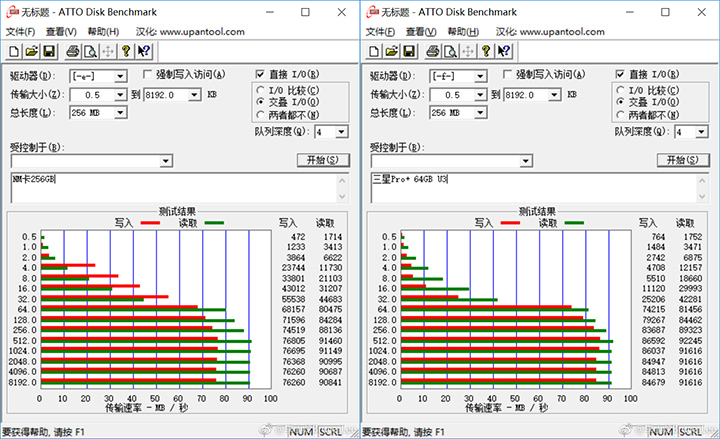
Task: Open 帮助(H) menu in left window
Action: 103,32
